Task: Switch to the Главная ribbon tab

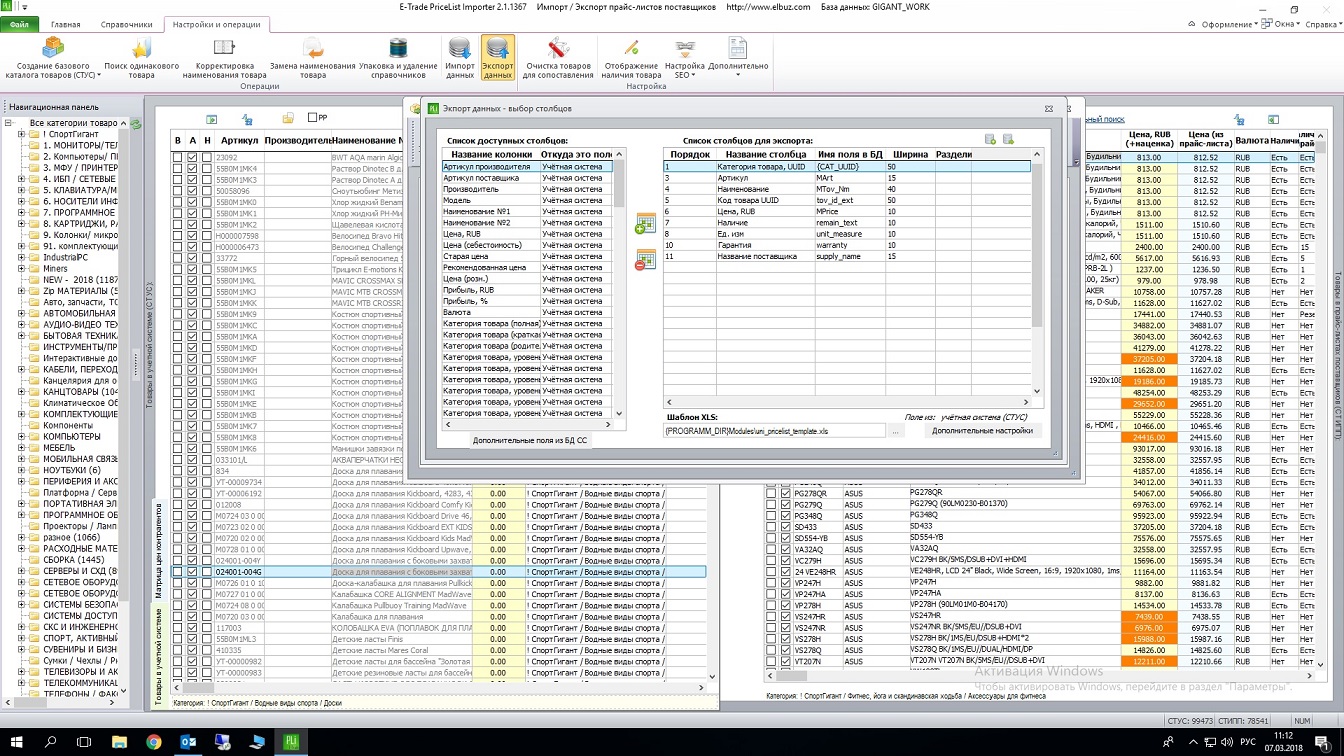Action: 66,24
